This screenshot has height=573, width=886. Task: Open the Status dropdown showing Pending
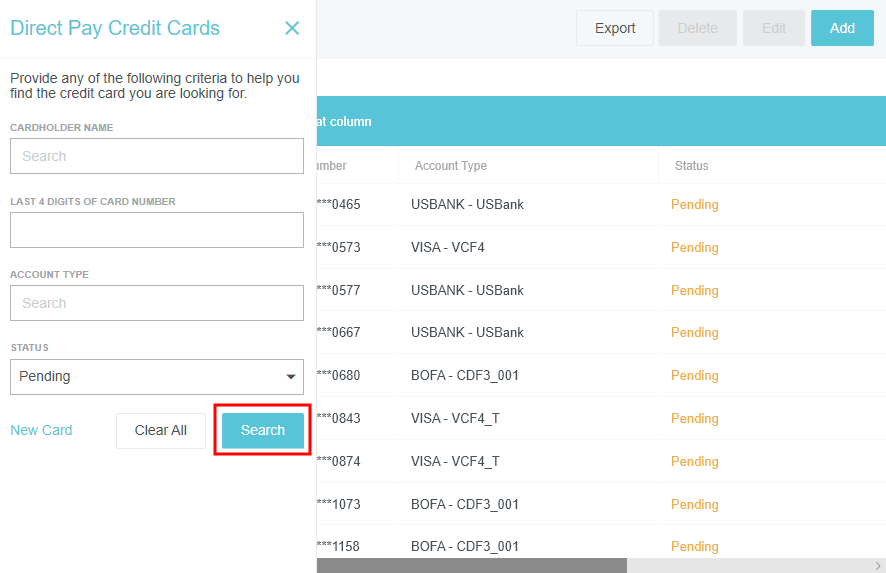156,377
